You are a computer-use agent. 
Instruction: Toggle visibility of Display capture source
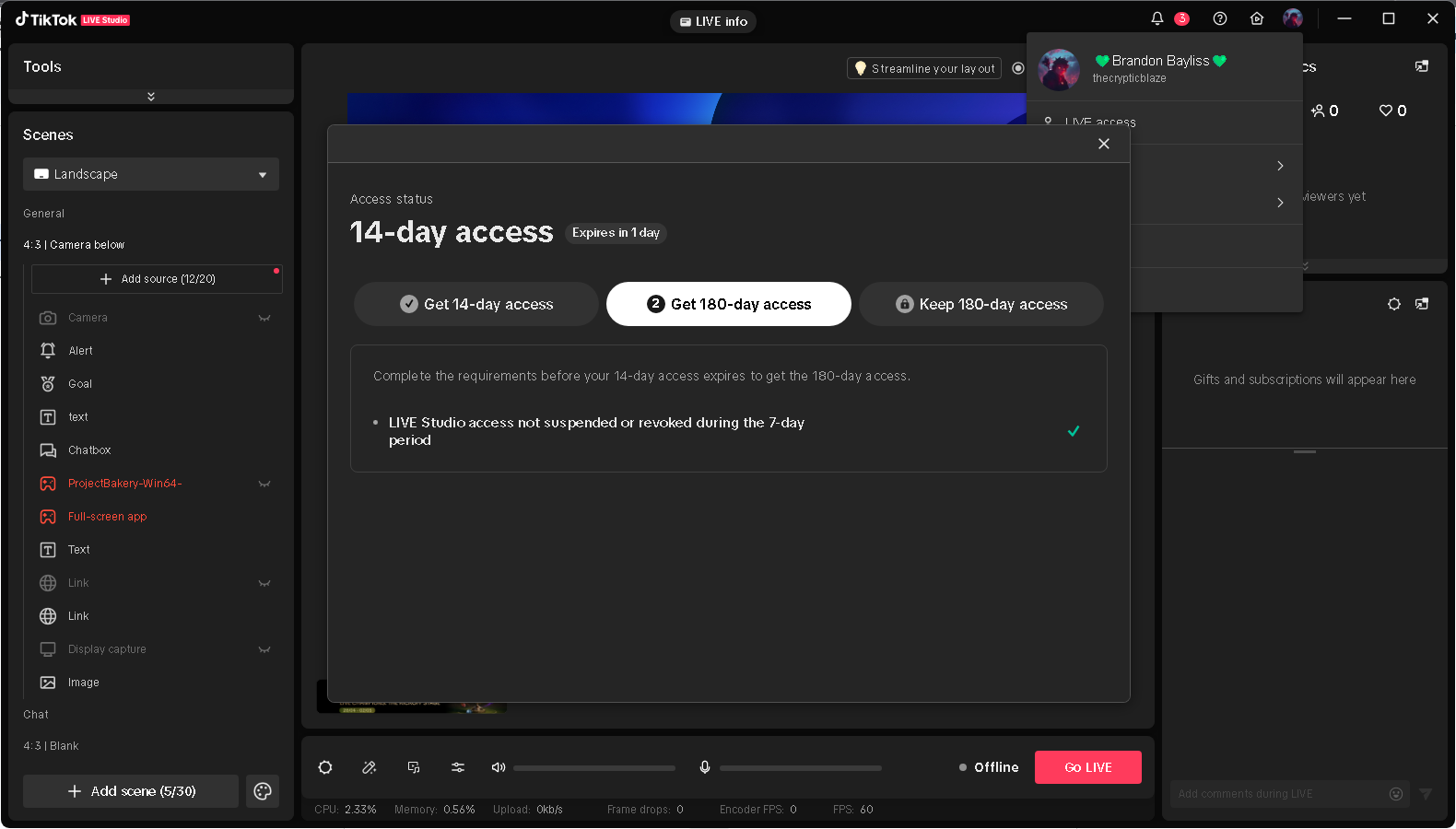coord(264,649)
